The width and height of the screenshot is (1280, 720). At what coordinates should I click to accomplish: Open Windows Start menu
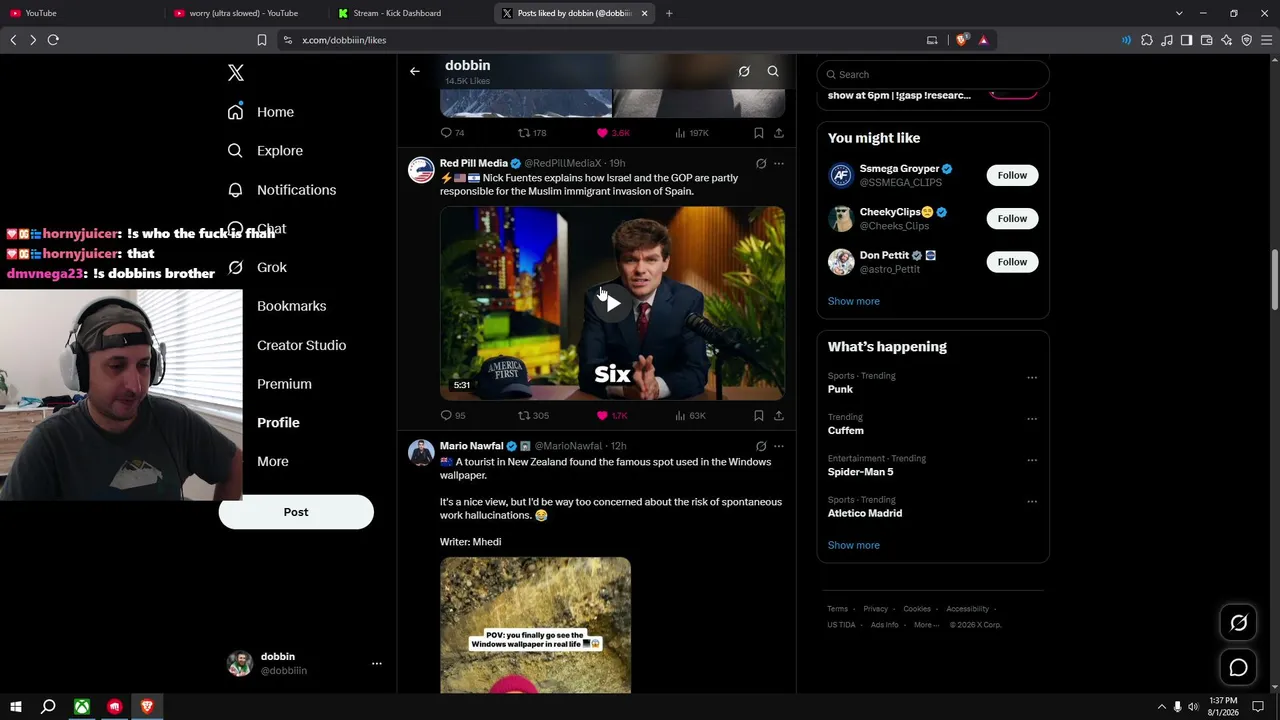tap(16, 707)
